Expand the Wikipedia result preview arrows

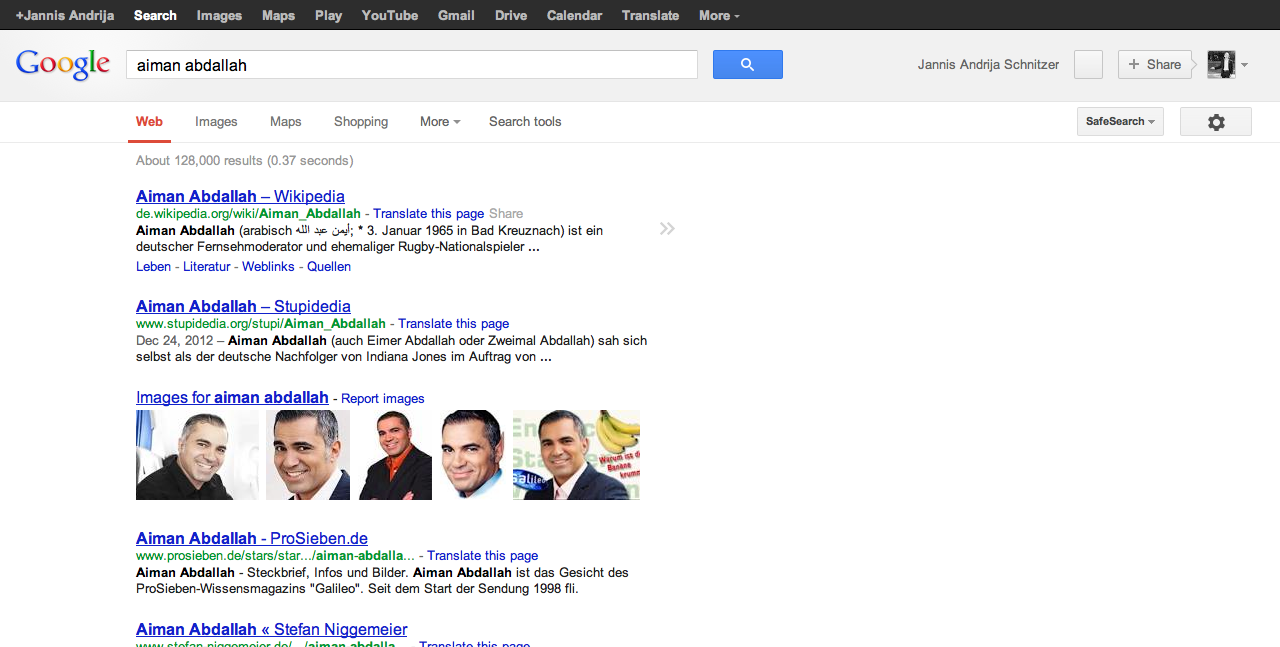click(667, 229)
